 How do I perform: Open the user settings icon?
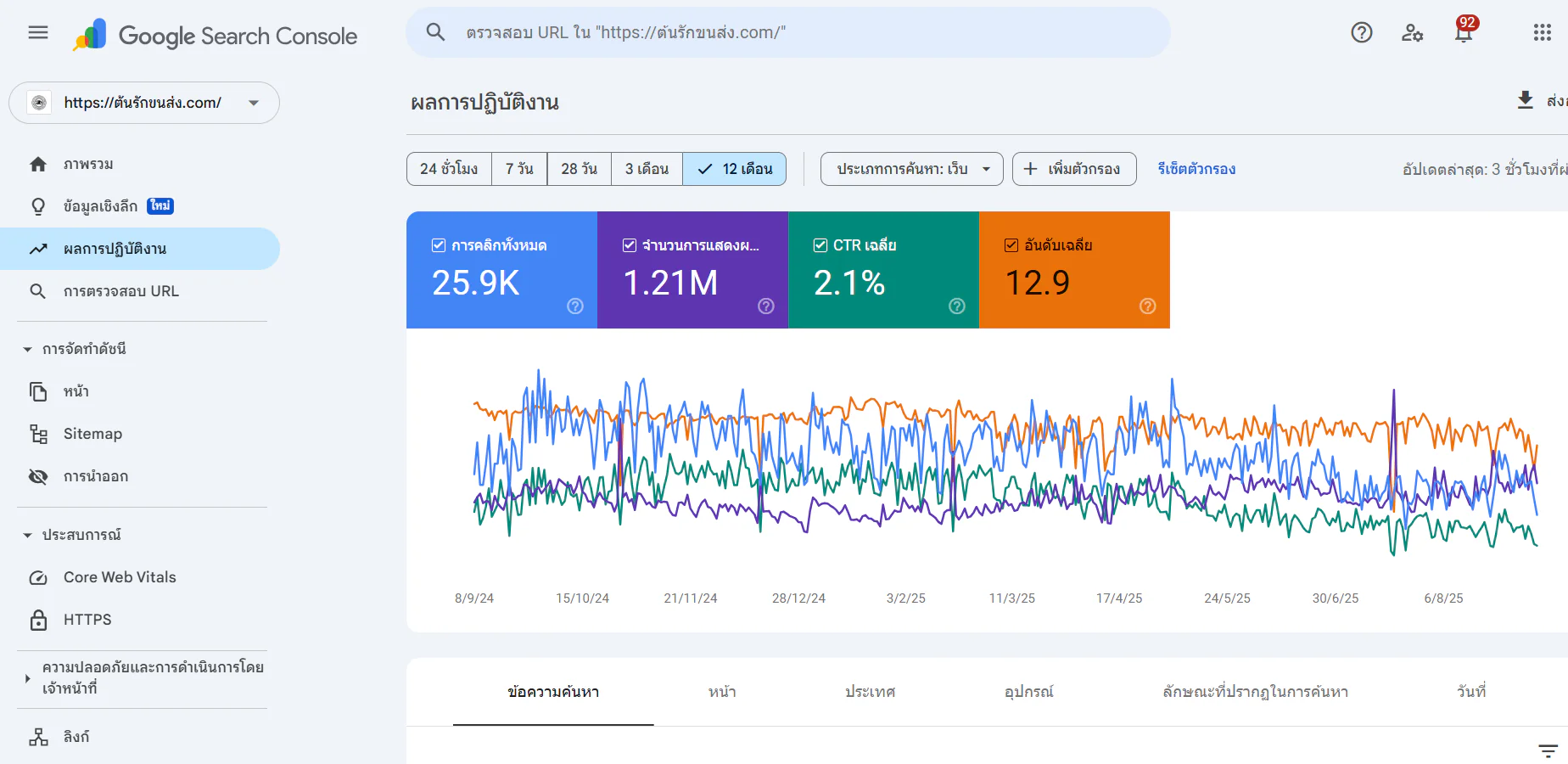point(1412,33)
